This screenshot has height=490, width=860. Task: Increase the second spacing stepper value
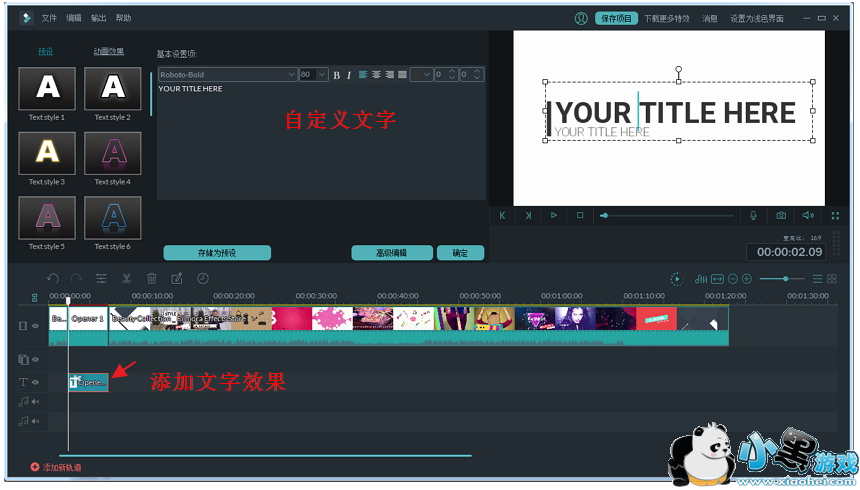click(x=477, y=71)
